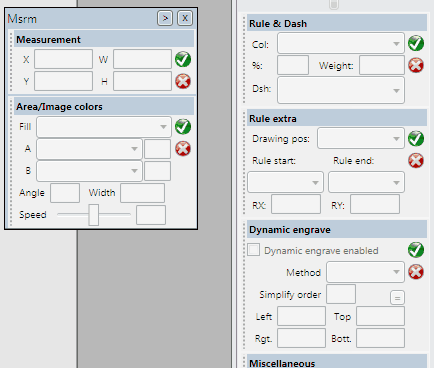Screen dimensions: 434x368
Task: Click the Rule extra section header
Action: [337, 118]
